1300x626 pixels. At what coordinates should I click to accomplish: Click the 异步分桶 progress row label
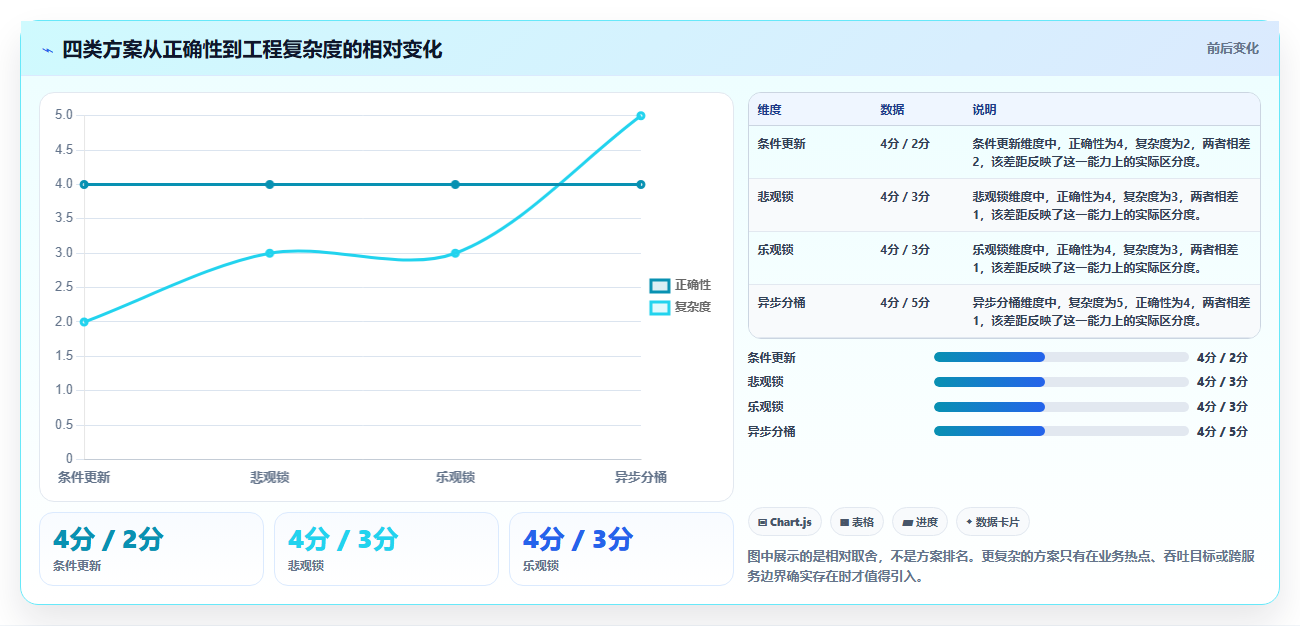pos(772,431)
